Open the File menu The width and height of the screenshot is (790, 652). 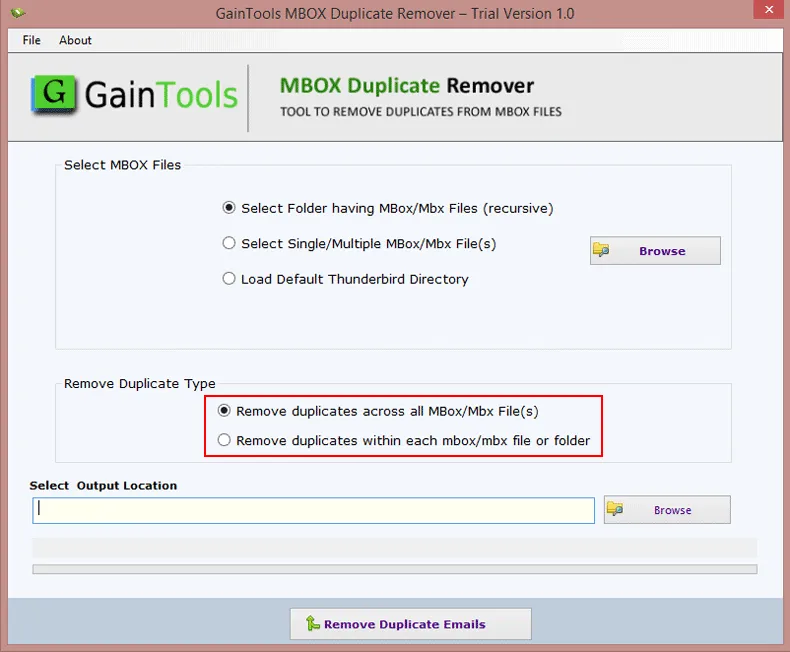tap(32, 40)
